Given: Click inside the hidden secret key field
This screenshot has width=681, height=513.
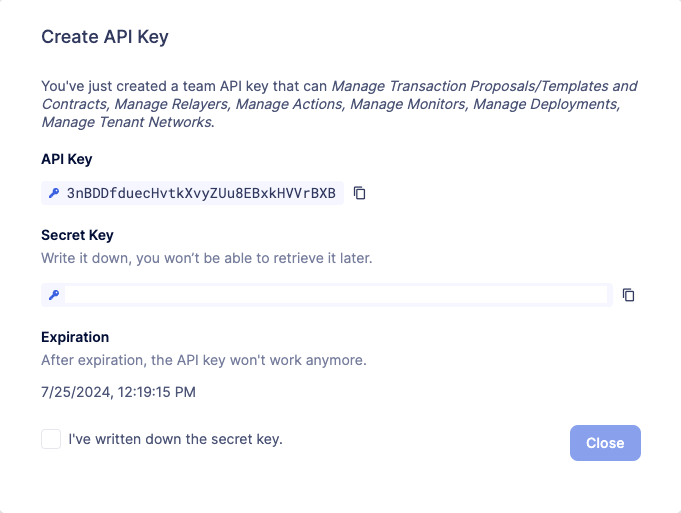Looking at the screenshot, I should tap(338, 294).
